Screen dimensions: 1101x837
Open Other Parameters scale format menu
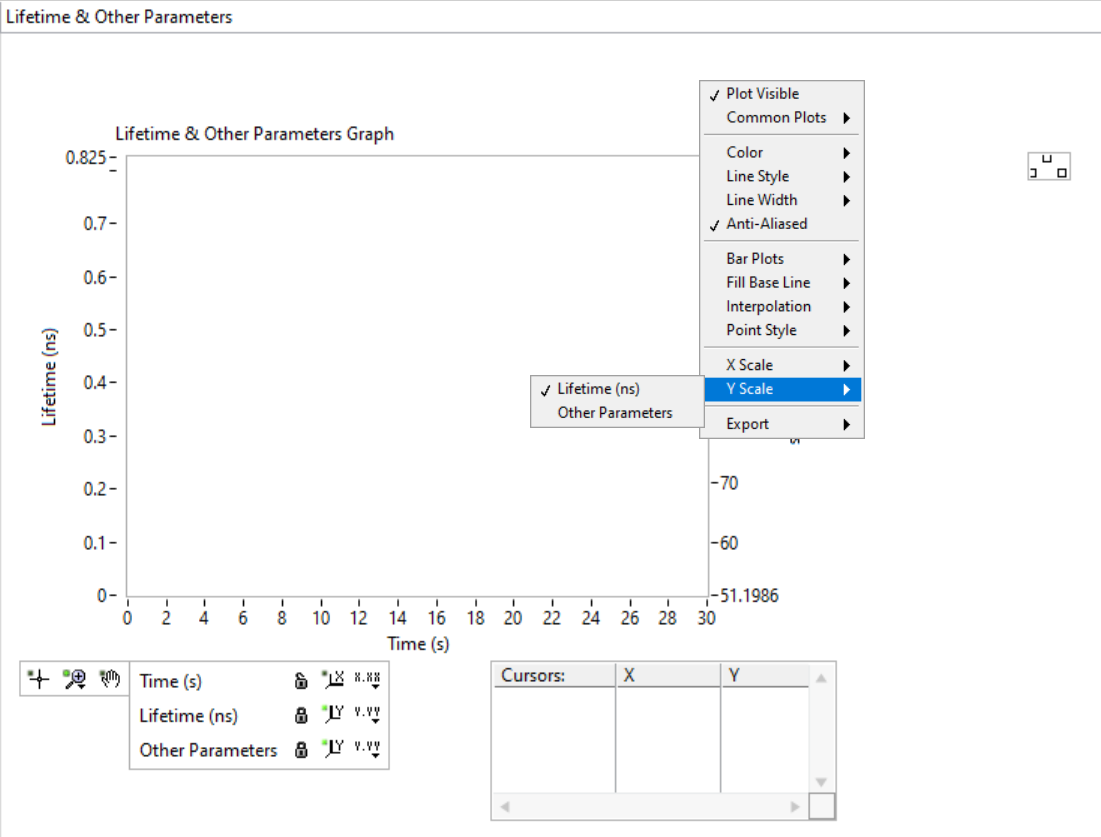click(367, 749)
